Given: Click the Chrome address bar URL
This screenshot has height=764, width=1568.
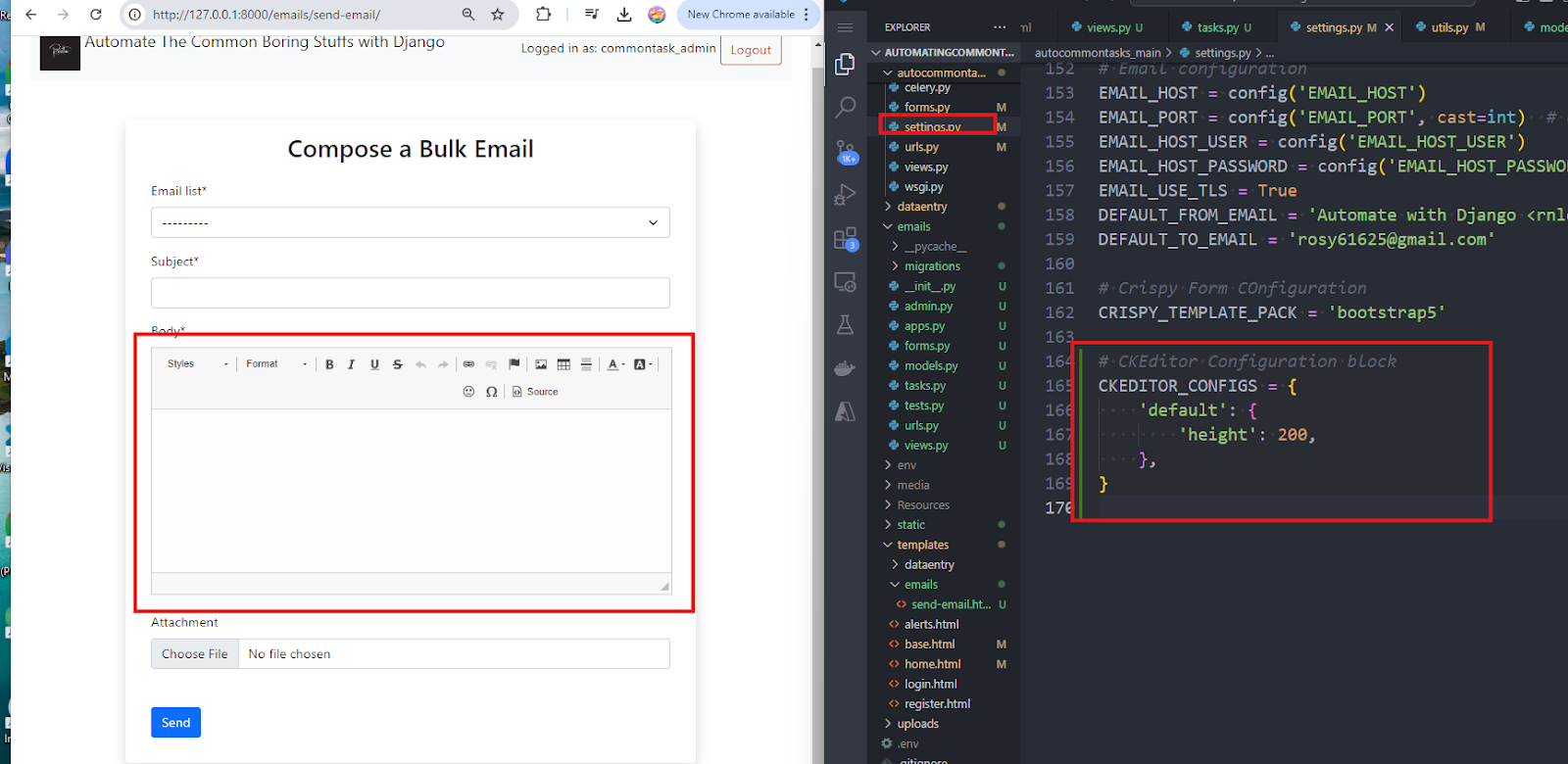Looking at the screenshot, I should (267, 15).
